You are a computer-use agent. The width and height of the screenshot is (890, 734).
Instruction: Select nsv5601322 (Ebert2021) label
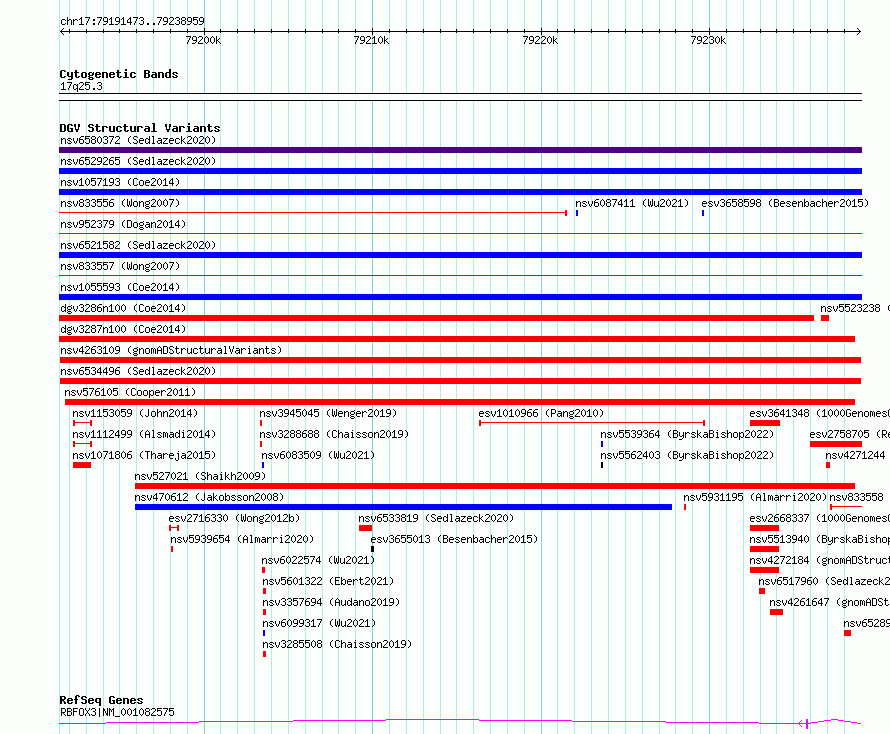click(328, 581)
